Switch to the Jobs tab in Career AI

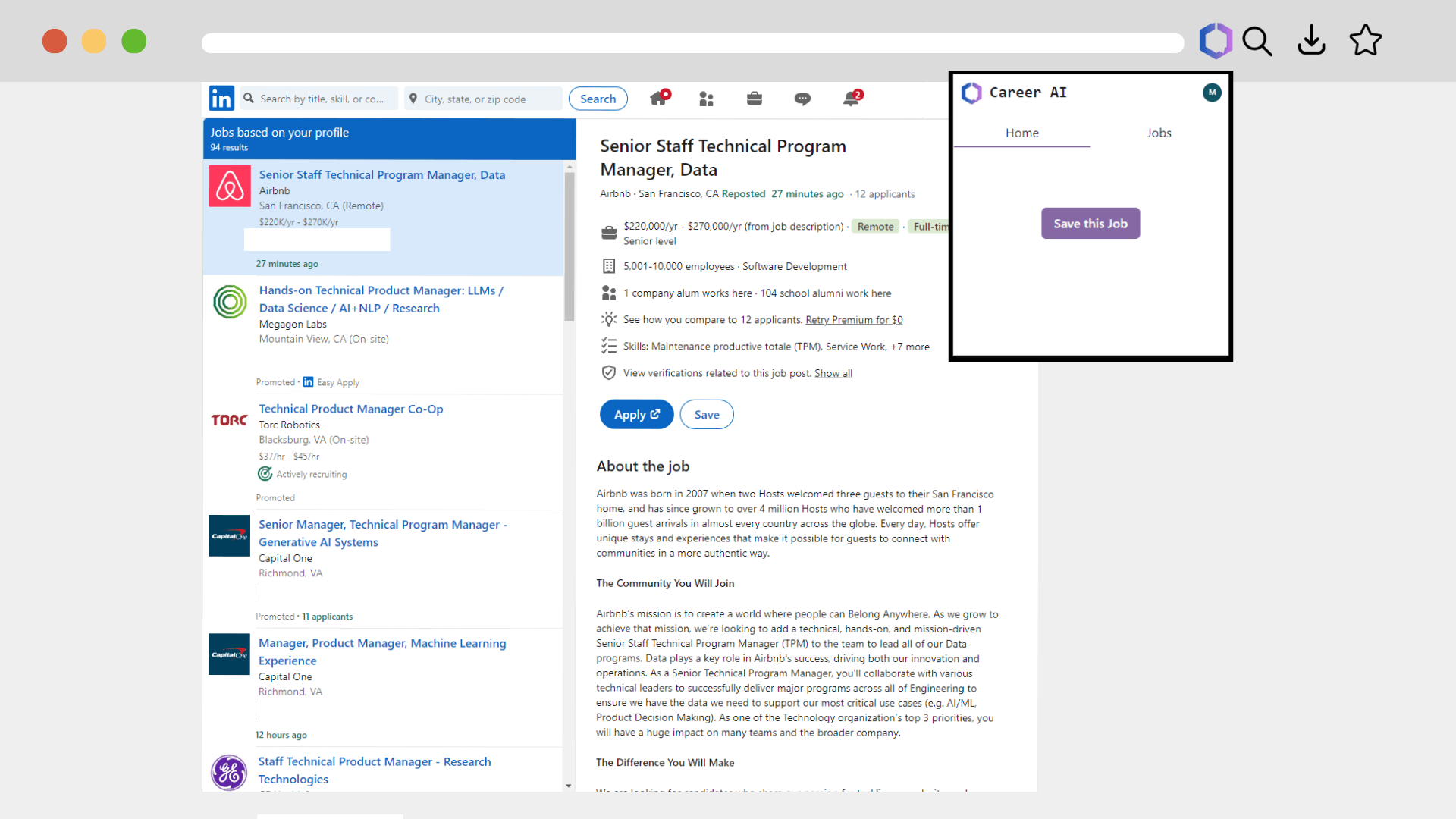click(x=1159, y=133)
